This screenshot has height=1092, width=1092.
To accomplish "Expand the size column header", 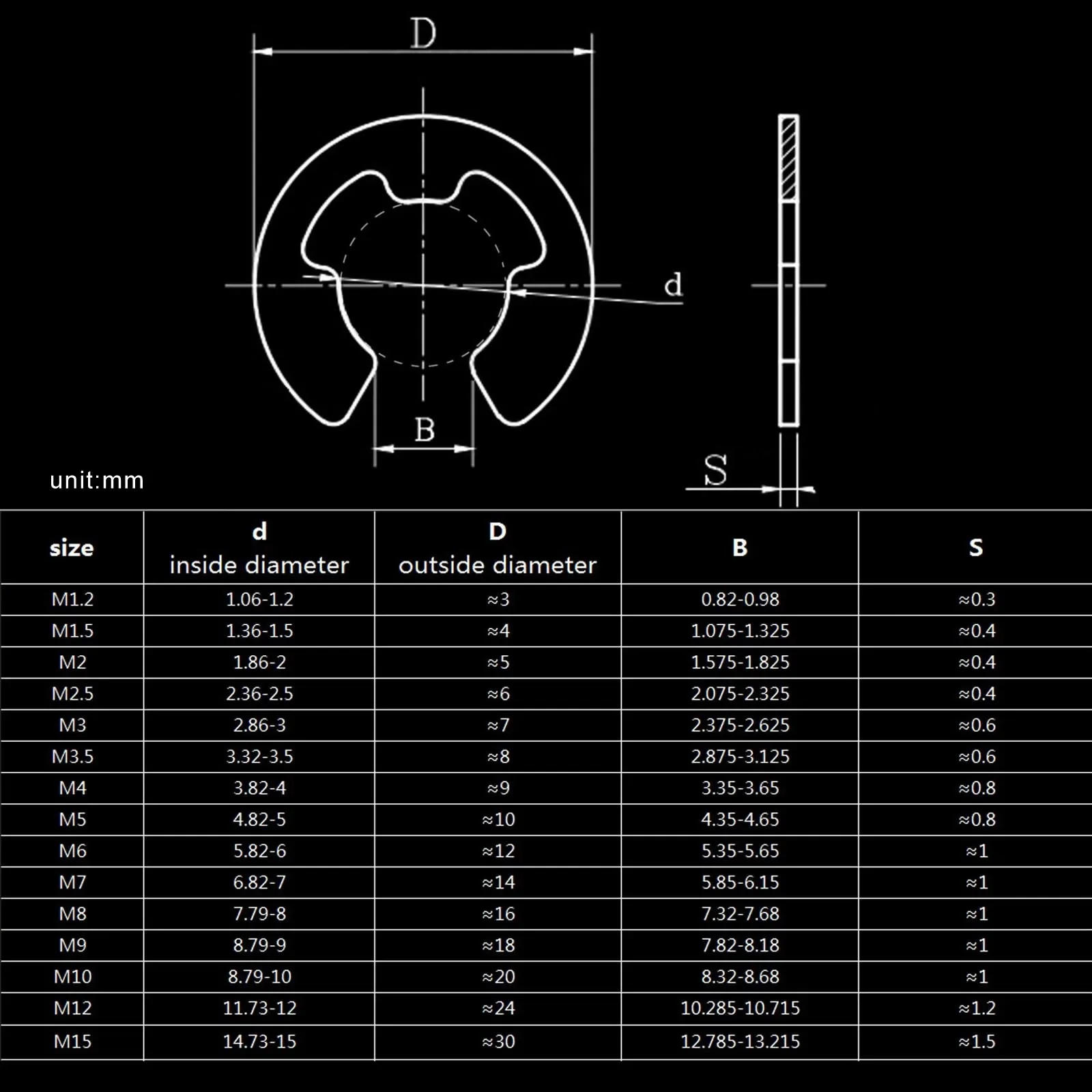I will (71, 546).
